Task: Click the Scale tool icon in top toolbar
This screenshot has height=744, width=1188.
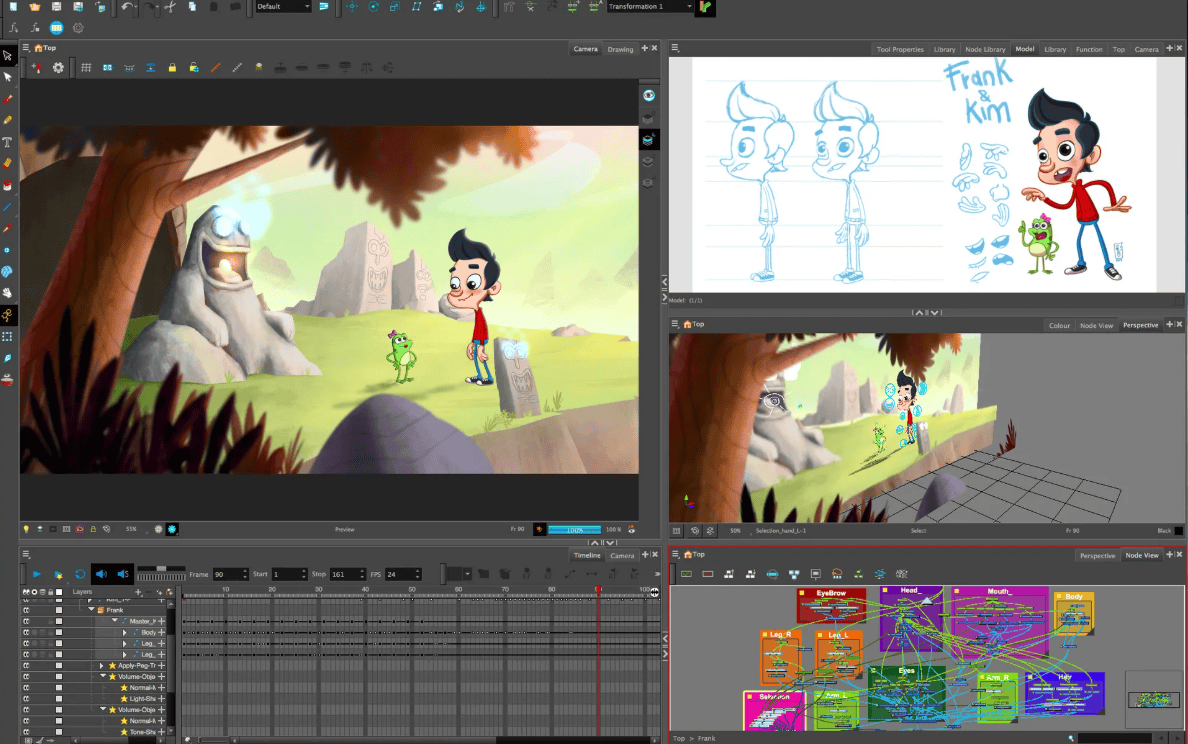Action: tap(395, 7)
